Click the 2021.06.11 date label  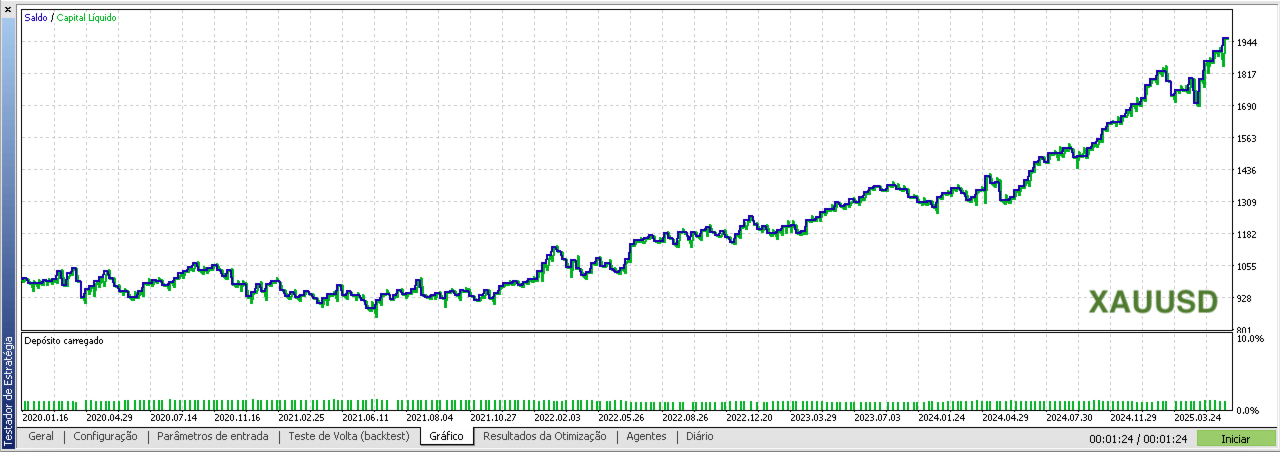pos(366,418)
